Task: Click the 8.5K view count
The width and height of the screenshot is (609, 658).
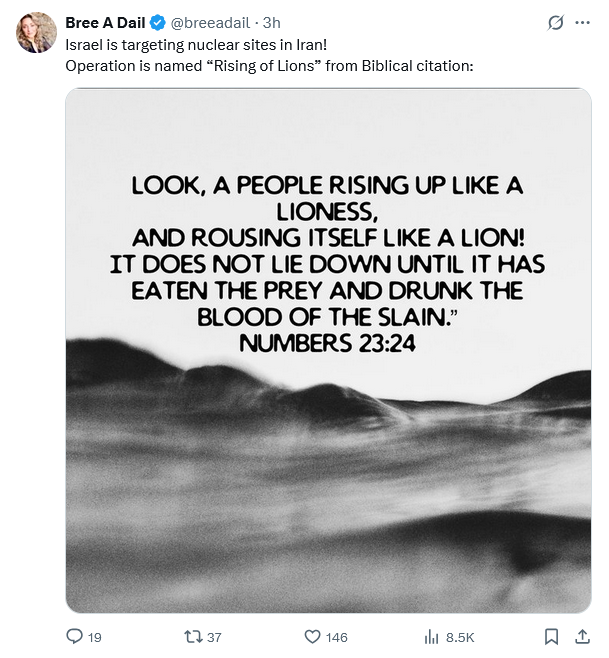Action: [x=460, y=637]
